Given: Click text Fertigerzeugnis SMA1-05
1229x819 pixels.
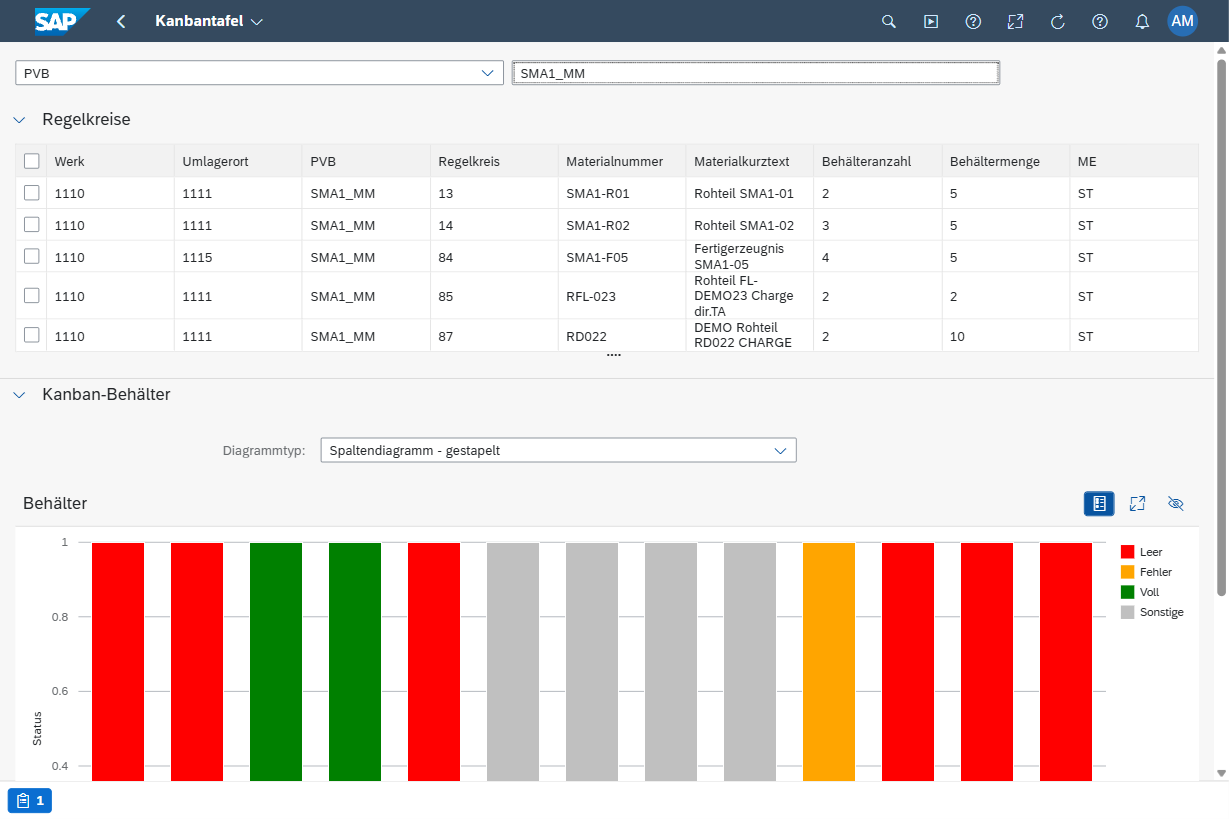Looking at the screenshot, I should coord(739,256).
